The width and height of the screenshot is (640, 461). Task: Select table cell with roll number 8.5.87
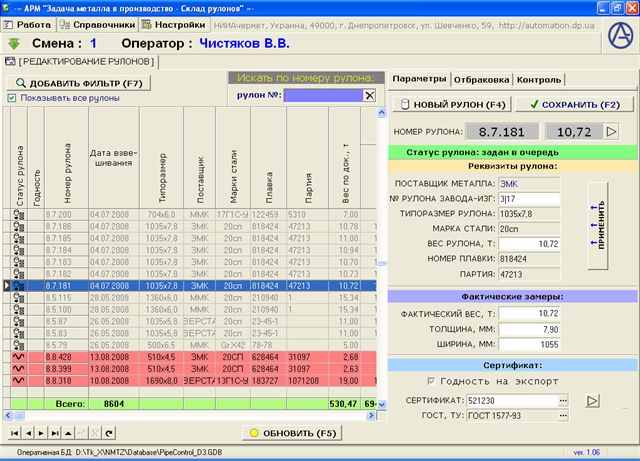67,321
